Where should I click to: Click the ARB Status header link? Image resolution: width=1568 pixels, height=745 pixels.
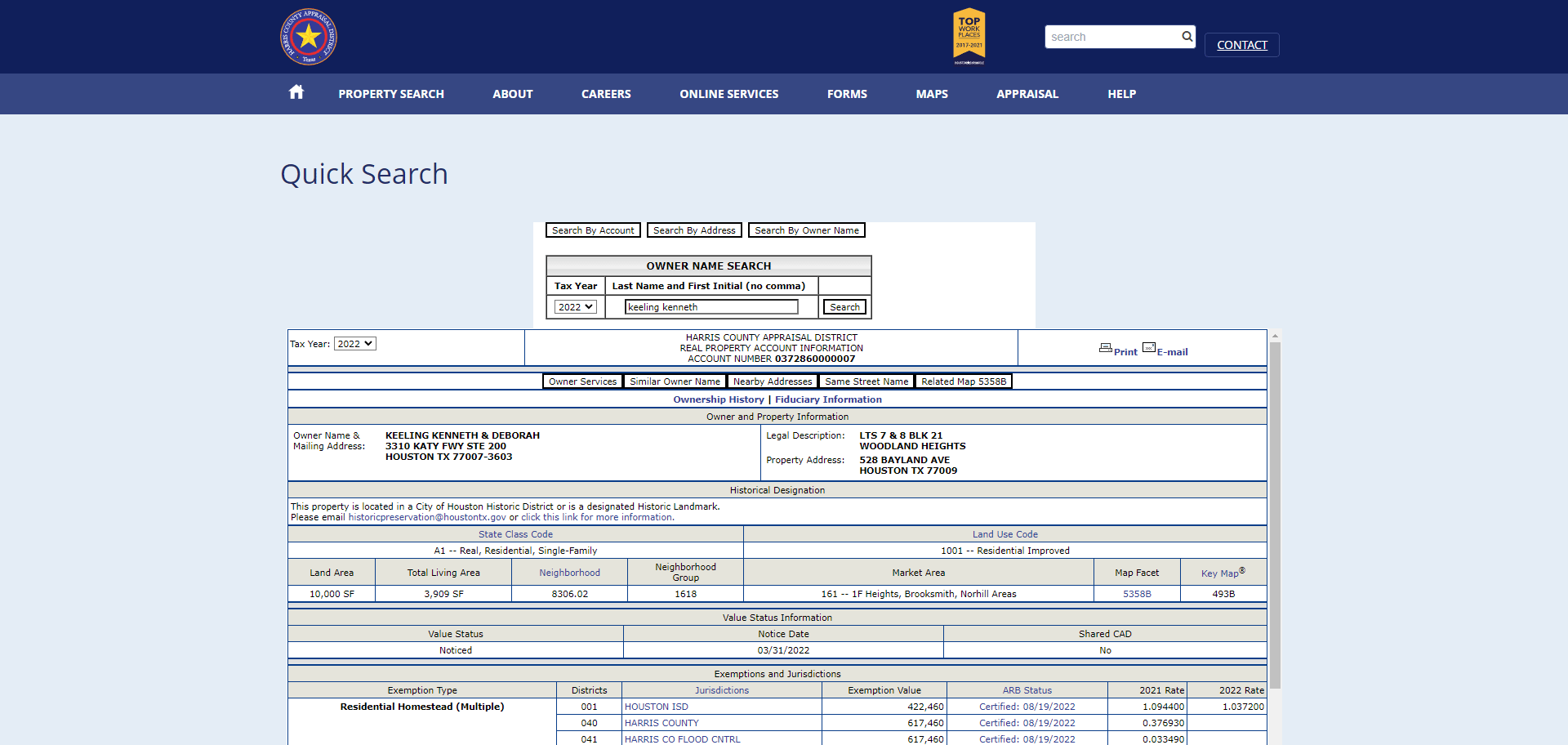click(1027, 690)
